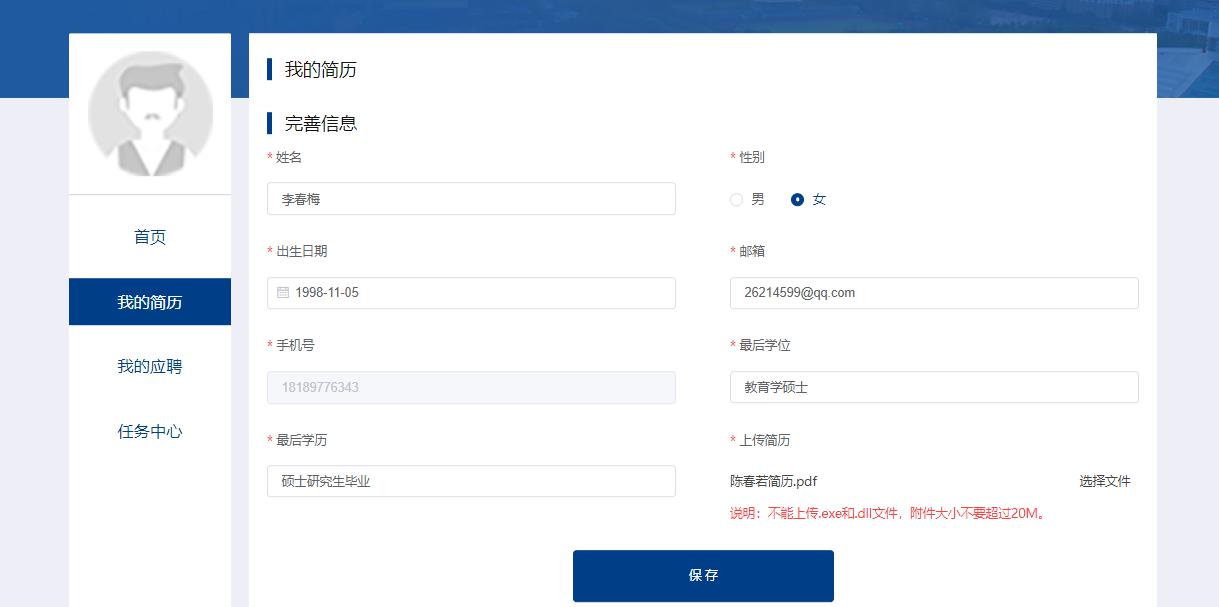This screenshot has width=1219, height=607.
Task: Click the disabled 手机号 phone field
Action: [470, 387]
